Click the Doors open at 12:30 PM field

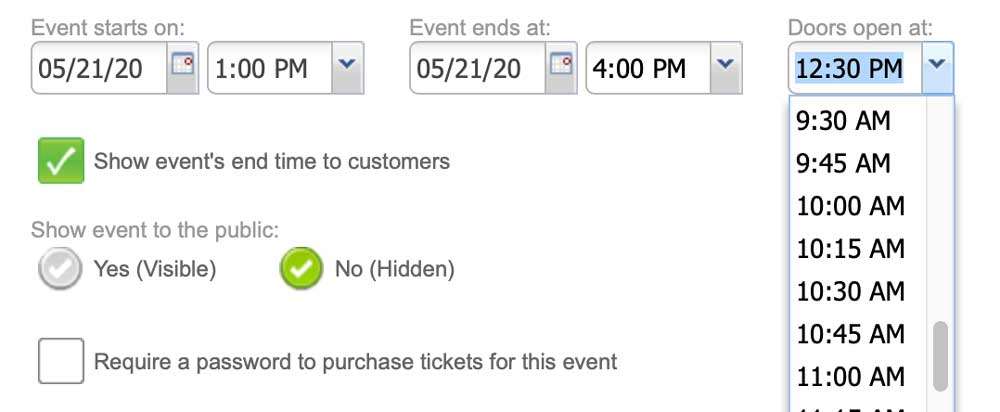(x=855, y=68)
